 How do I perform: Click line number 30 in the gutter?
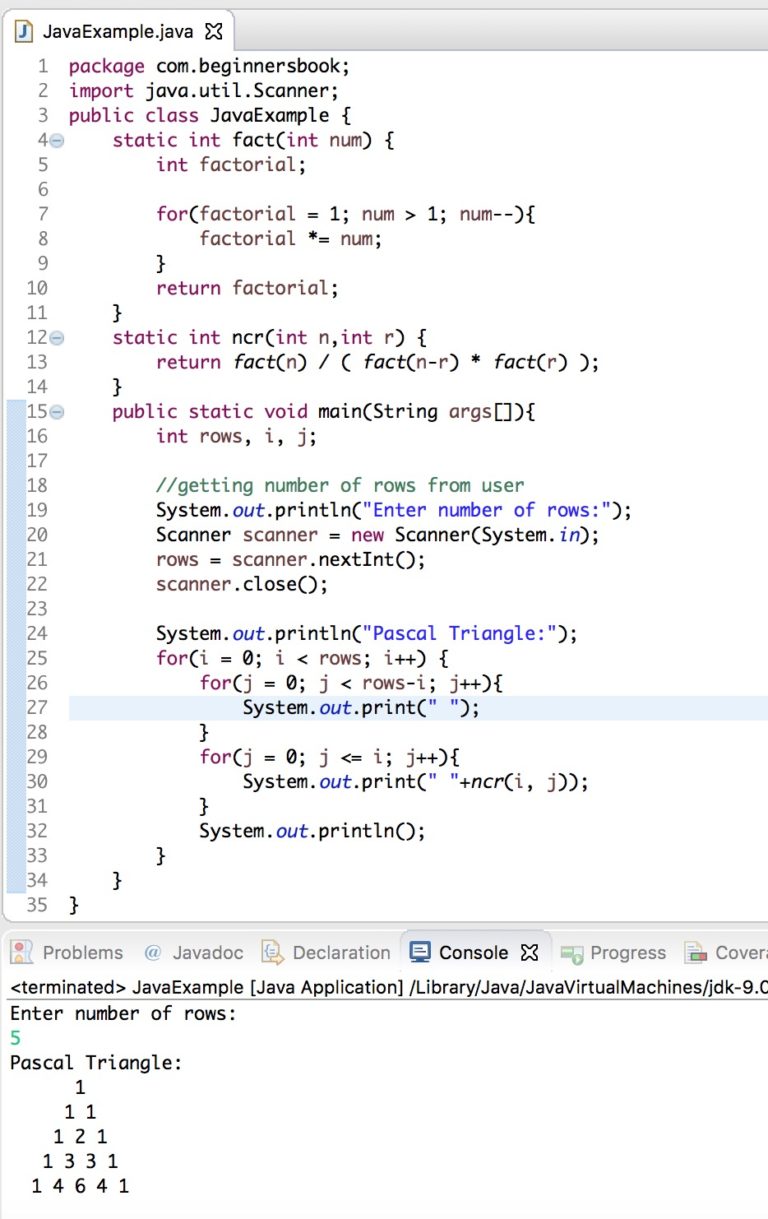tap(37, 782)
